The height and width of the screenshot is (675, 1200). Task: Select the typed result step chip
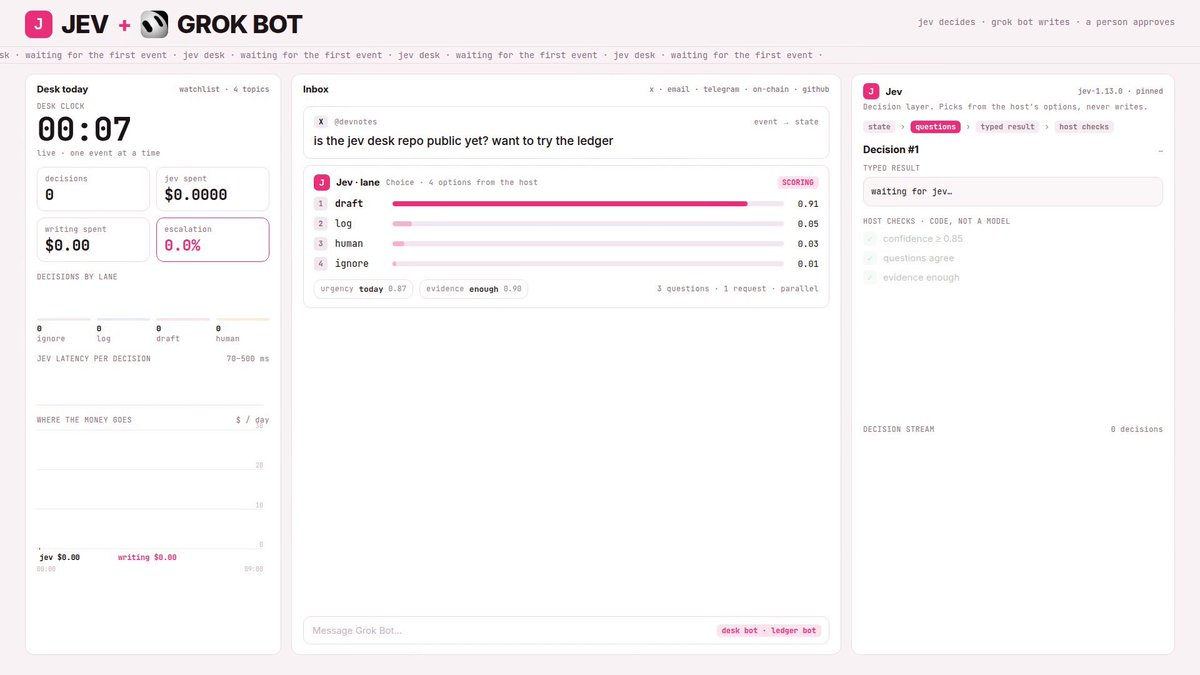(x=1008, y=127)
